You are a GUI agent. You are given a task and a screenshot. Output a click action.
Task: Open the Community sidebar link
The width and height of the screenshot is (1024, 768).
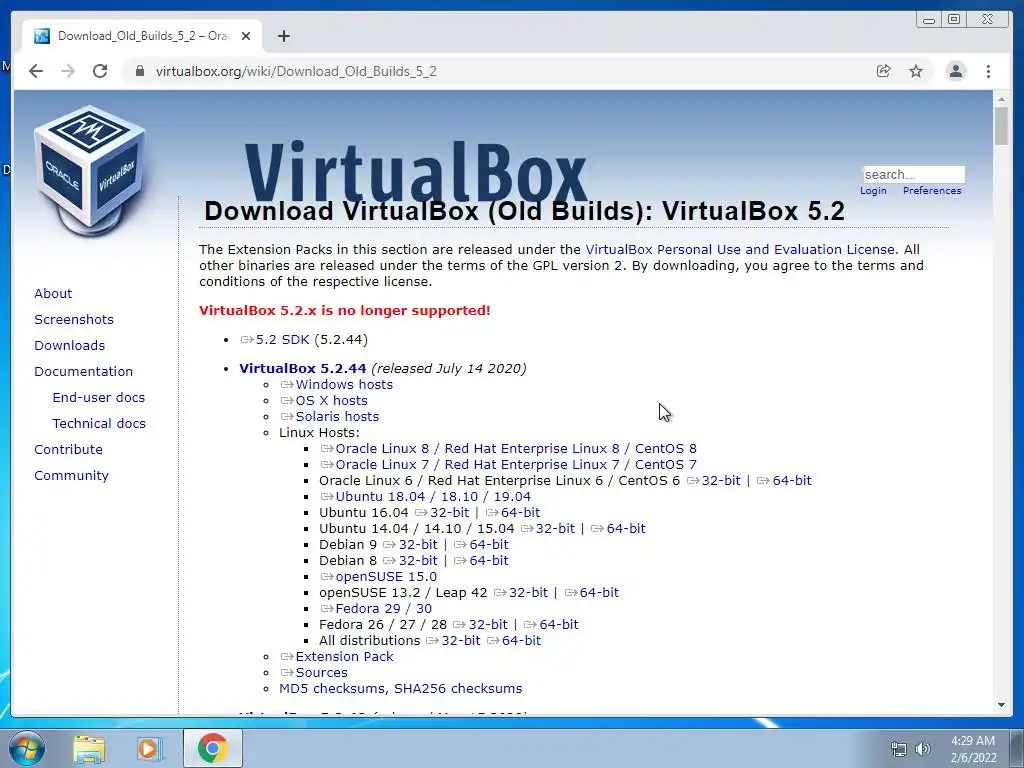tap(71, 475)
